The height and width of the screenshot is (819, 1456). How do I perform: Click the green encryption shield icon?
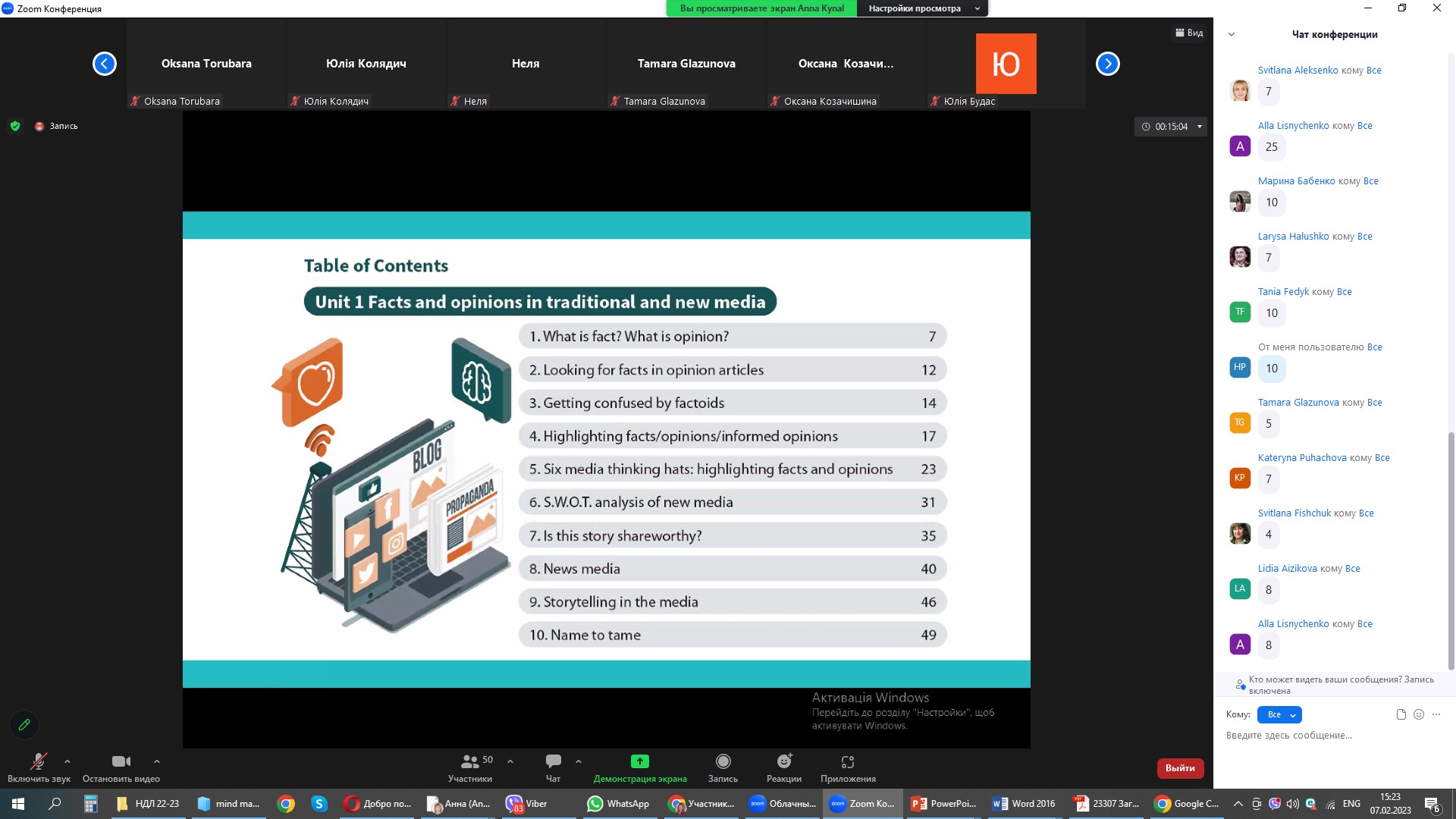[x=15, y=126]
